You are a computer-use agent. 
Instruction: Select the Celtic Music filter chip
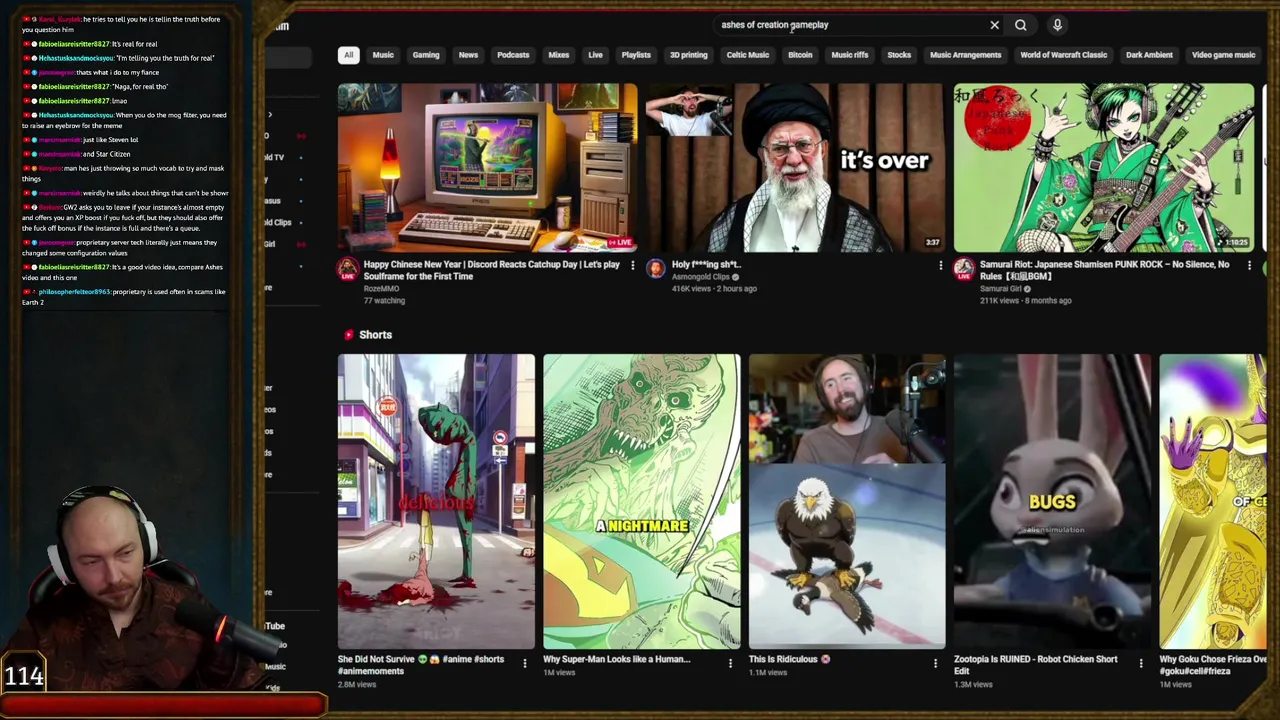coord(747,55)
